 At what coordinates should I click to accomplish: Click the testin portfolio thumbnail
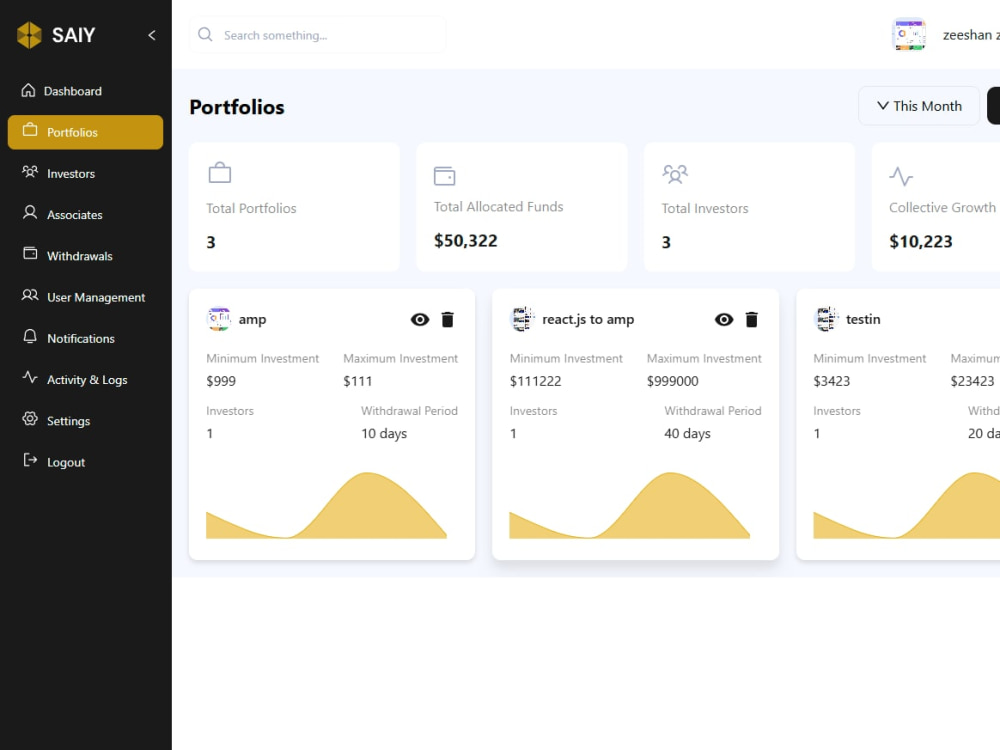826,319
